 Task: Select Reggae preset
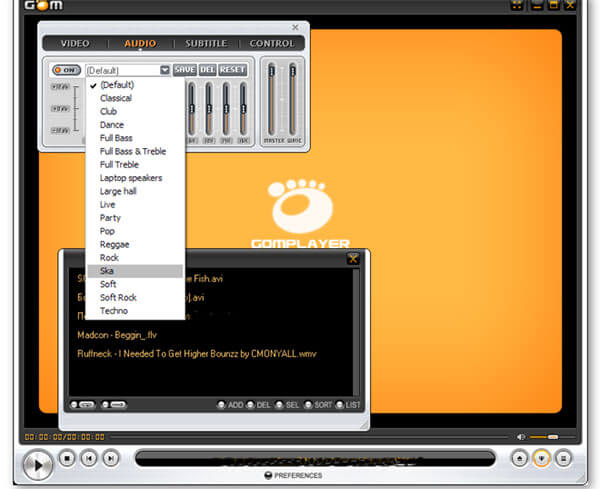[x=135, y=244]
